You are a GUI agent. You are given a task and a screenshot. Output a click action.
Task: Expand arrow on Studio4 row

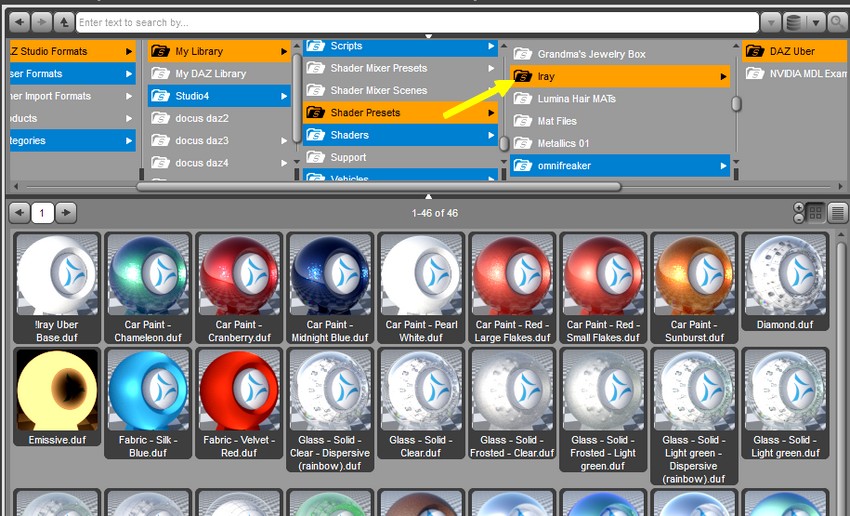click(x=284, y=96)
